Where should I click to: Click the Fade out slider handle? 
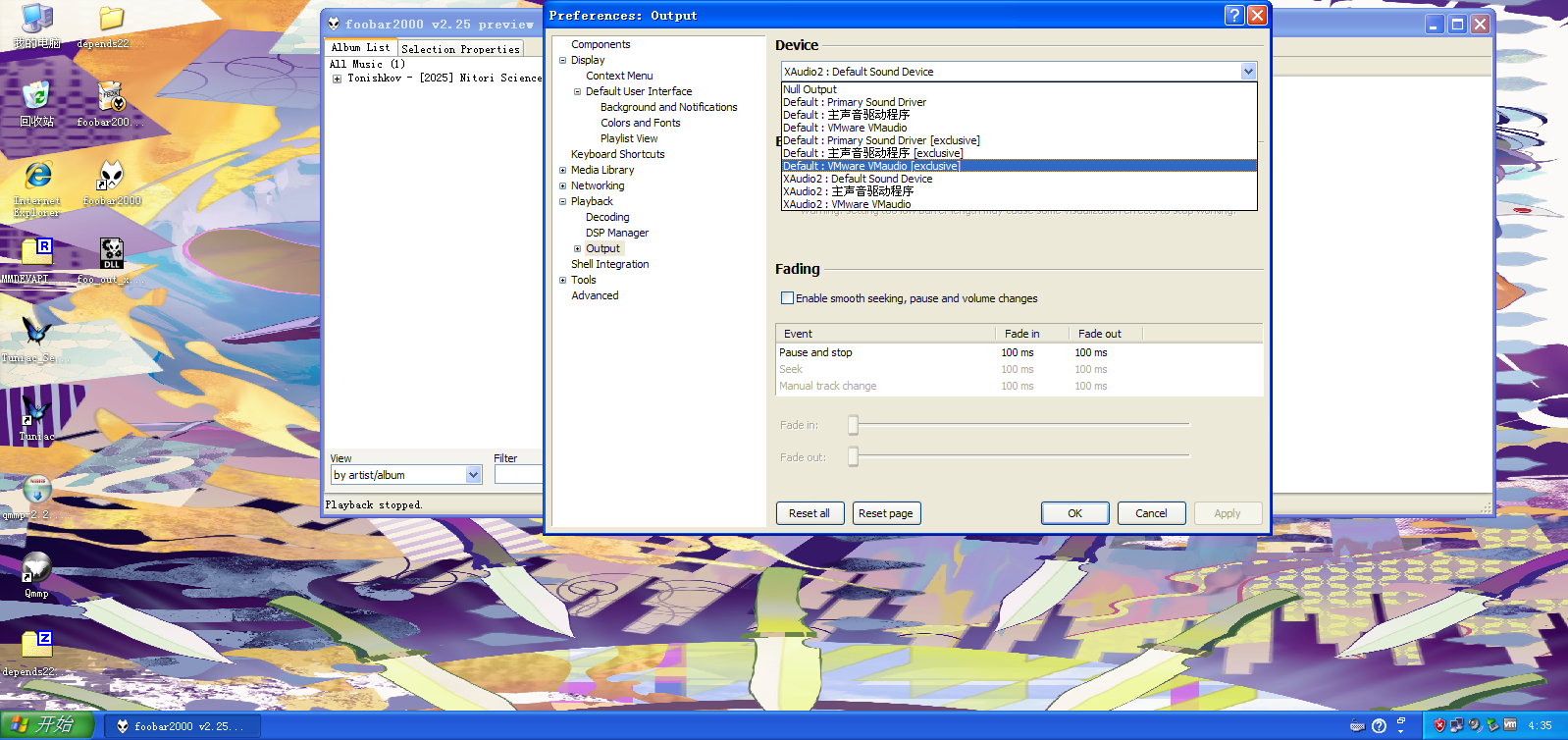pos(853,456)
